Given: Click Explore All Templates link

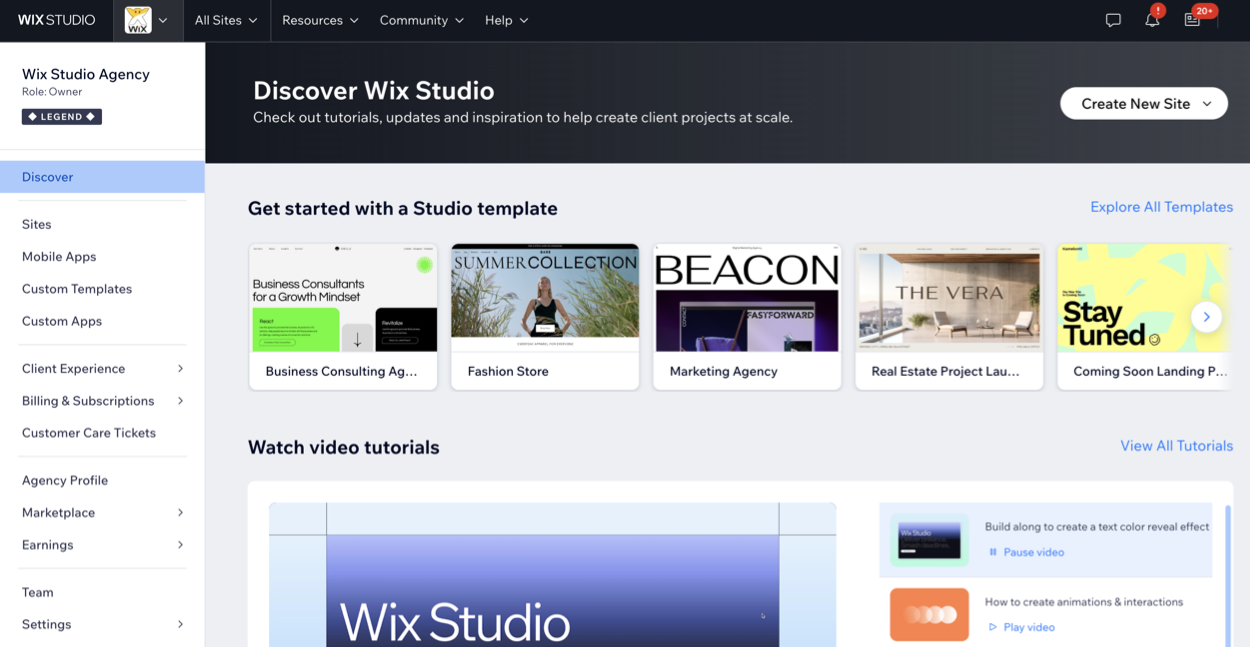Looking at the screenshot, I should point(1161,207).
